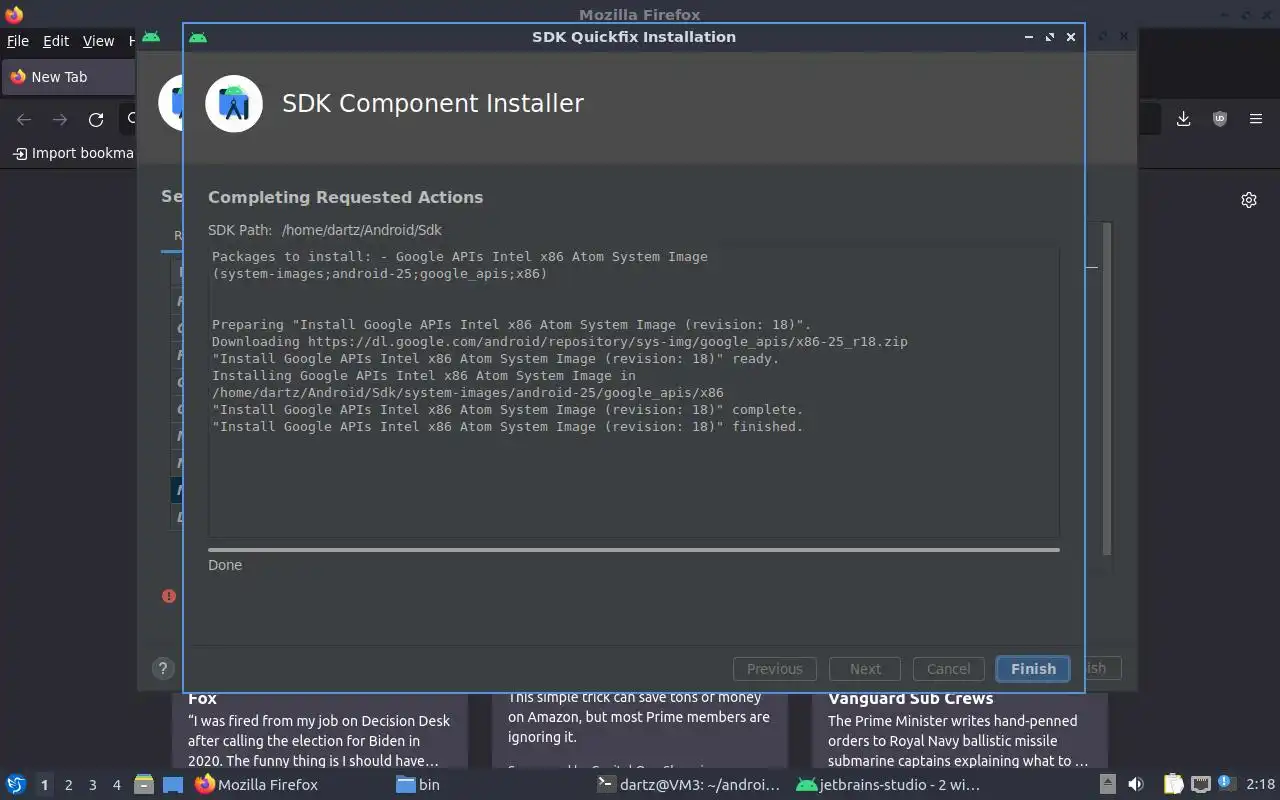Open the volume control tray icon
1280x800 pixels.
point(1136,785)
